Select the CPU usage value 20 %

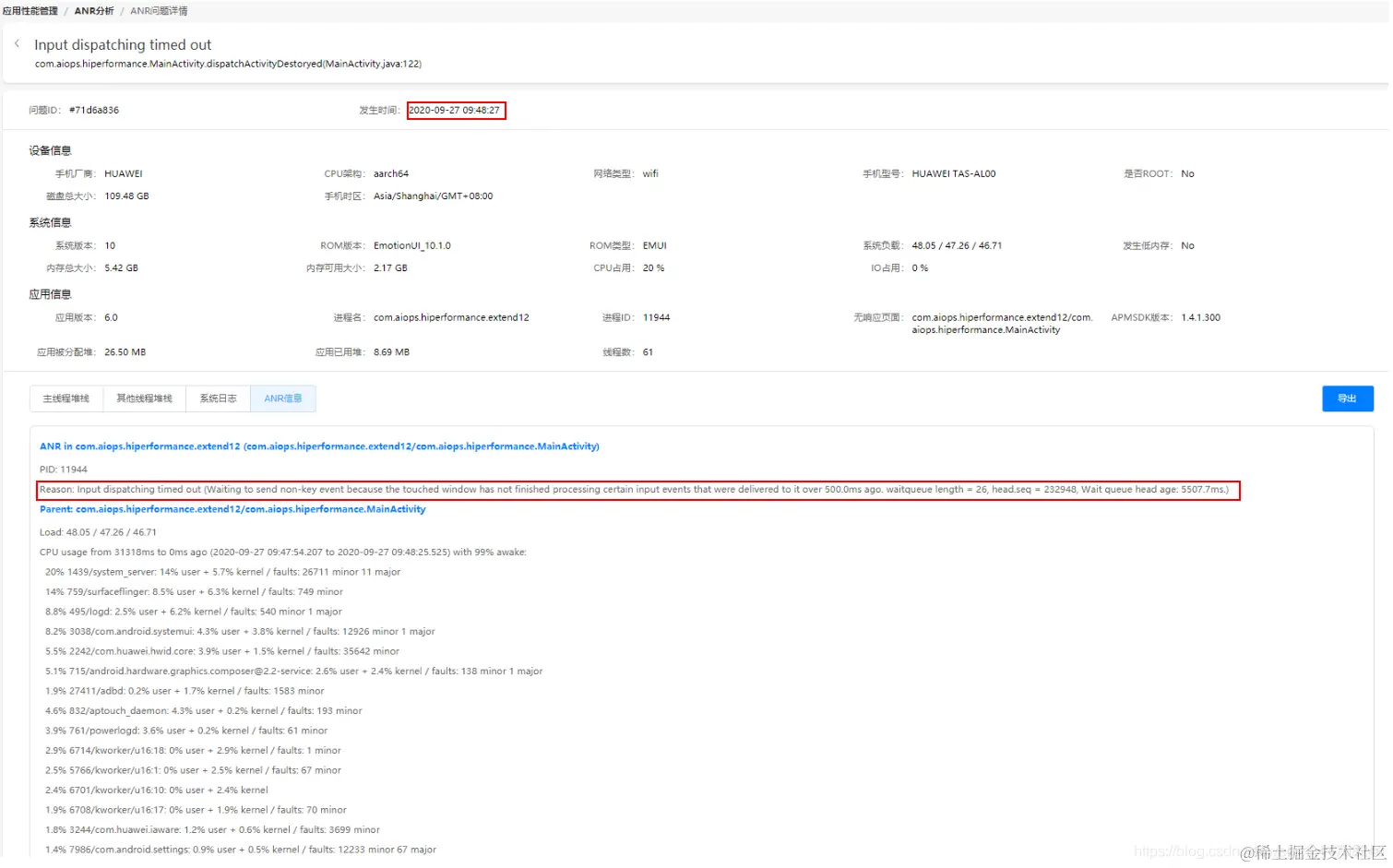pos(653,268)
